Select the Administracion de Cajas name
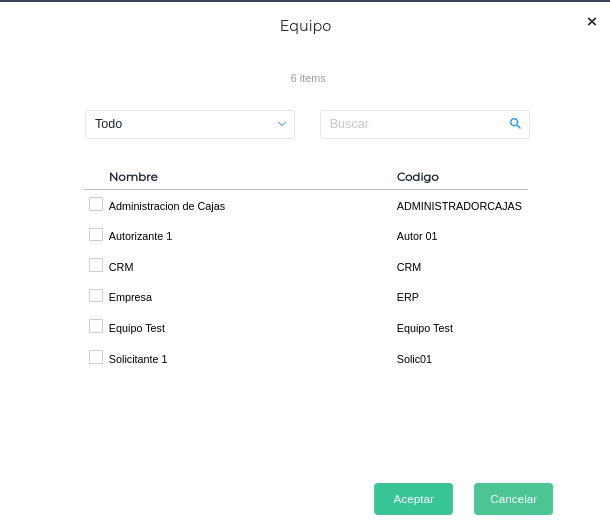The image size is (610, 528). 167,206
